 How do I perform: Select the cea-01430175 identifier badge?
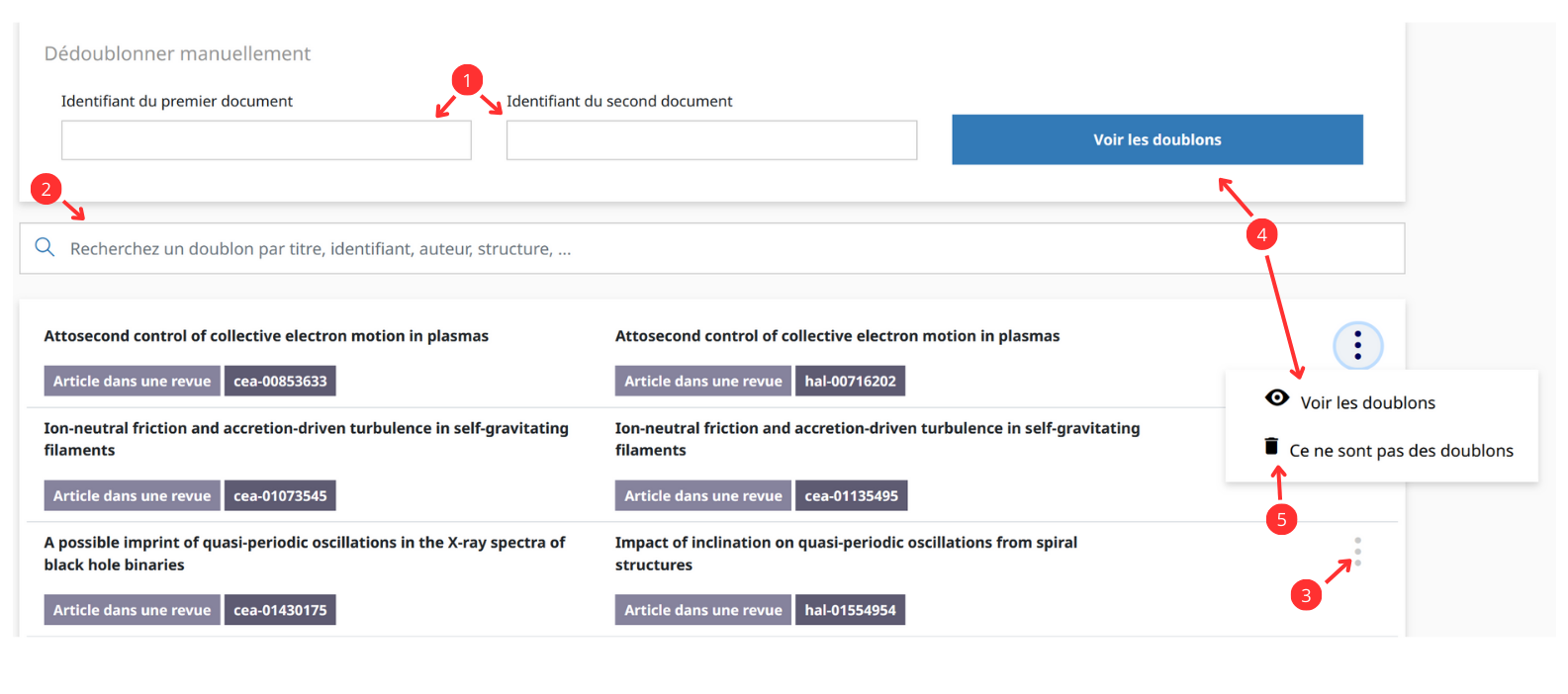(x=280, y=609)
